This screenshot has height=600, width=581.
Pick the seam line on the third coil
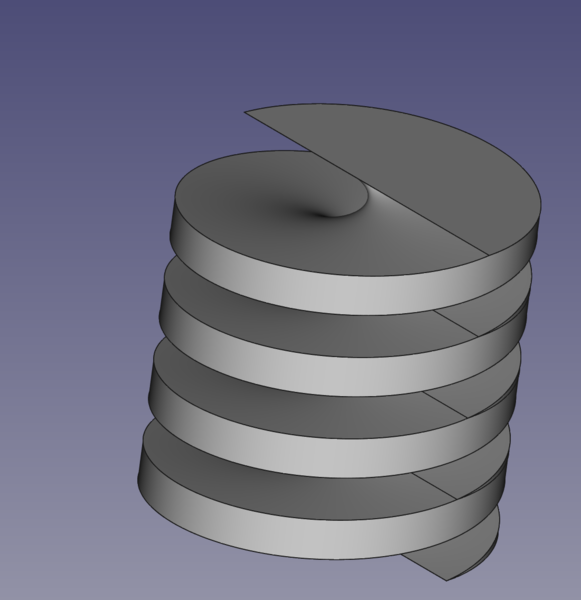[445, 405]
